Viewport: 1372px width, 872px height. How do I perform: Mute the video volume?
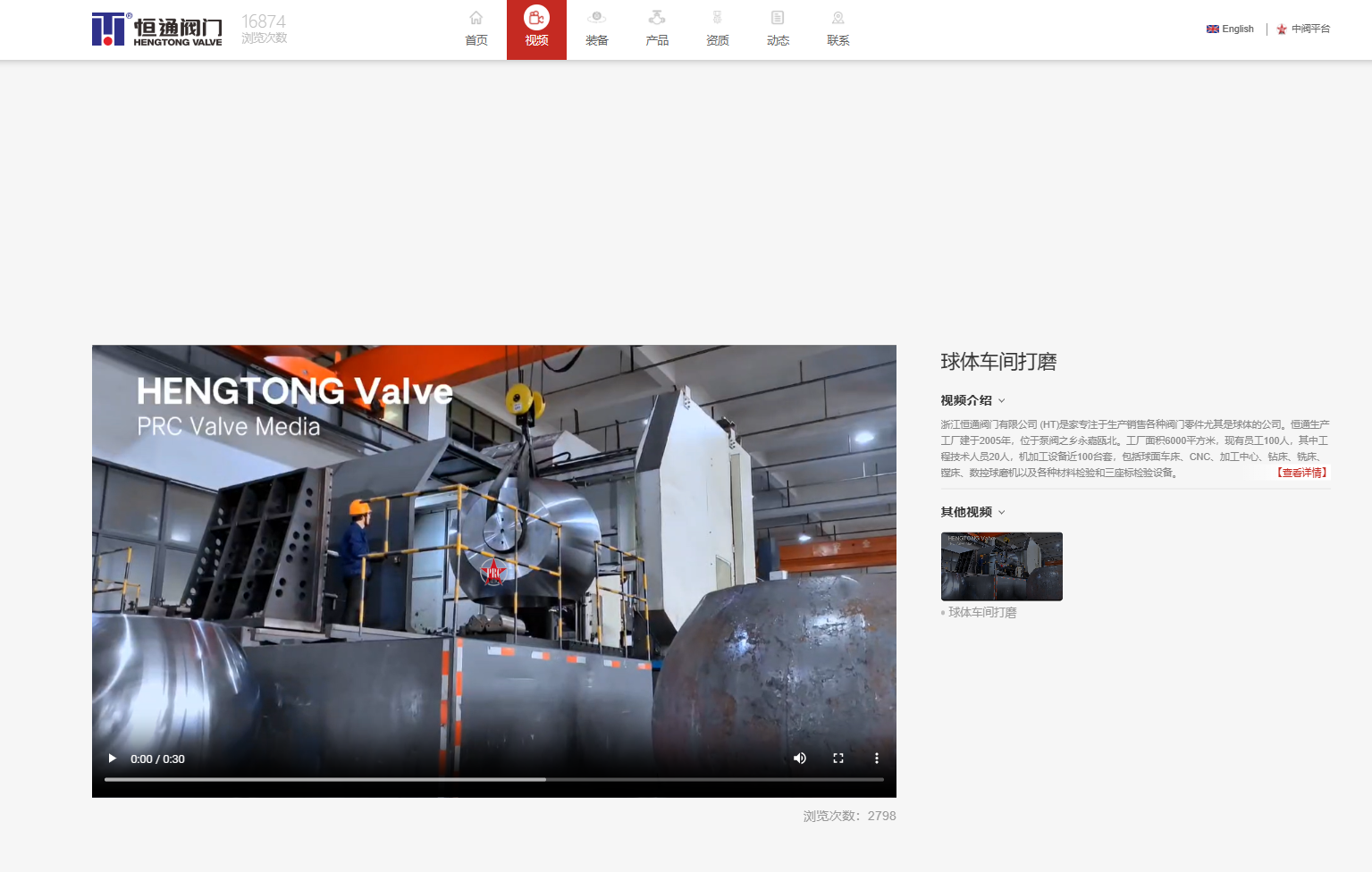pyautogui.click(x=800, y=759)
